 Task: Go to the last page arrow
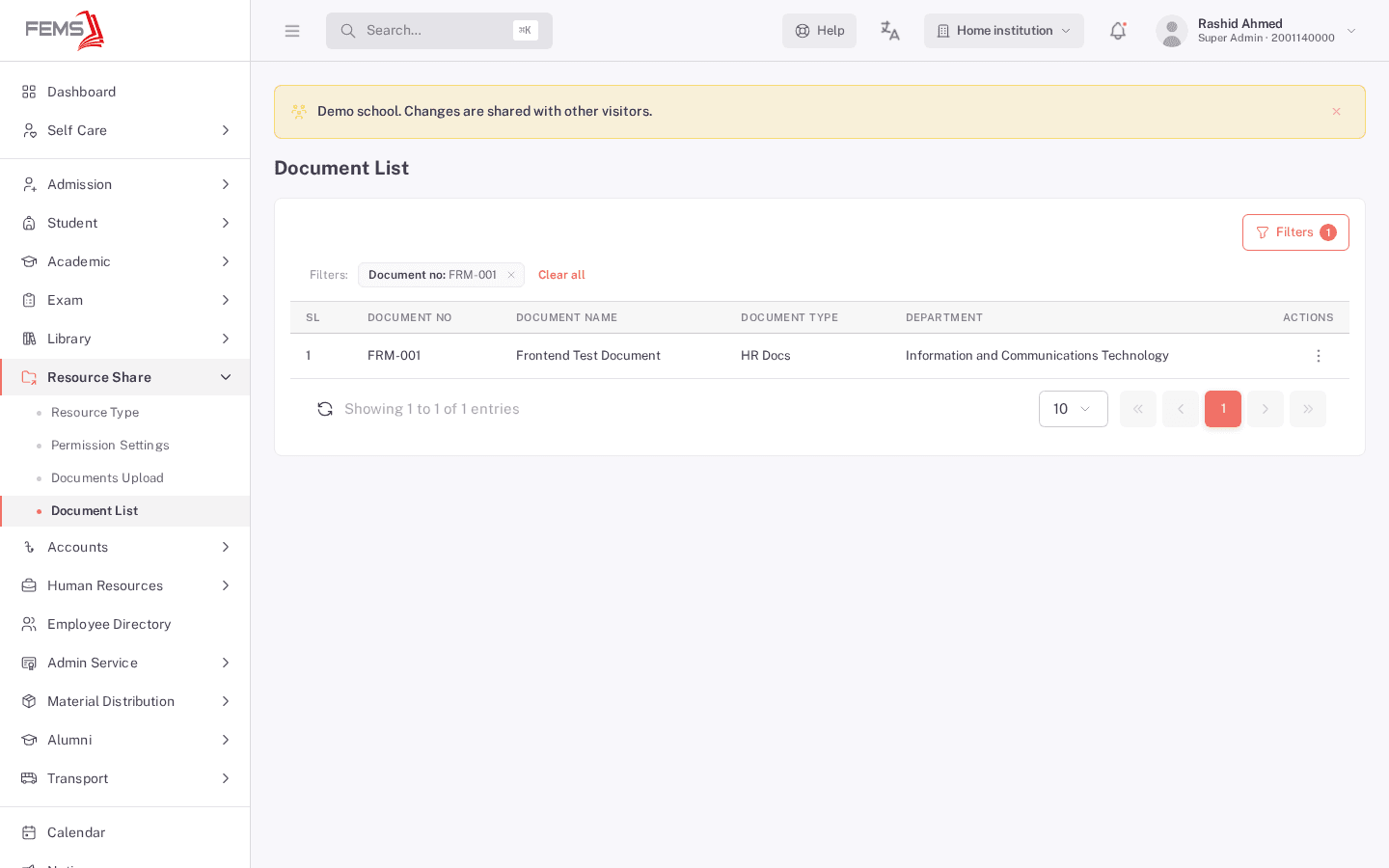(1308, 409)
